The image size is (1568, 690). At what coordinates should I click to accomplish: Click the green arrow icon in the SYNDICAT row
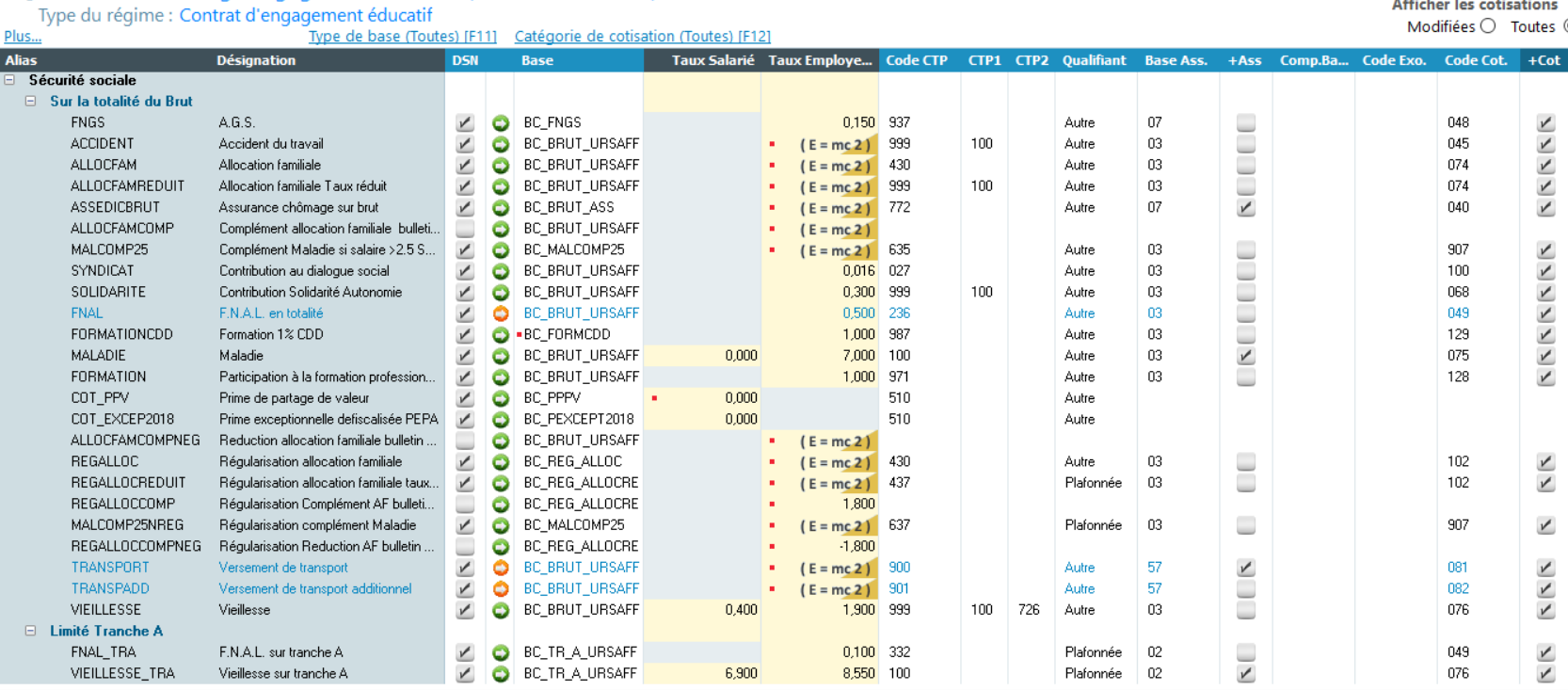pos(501,271)
